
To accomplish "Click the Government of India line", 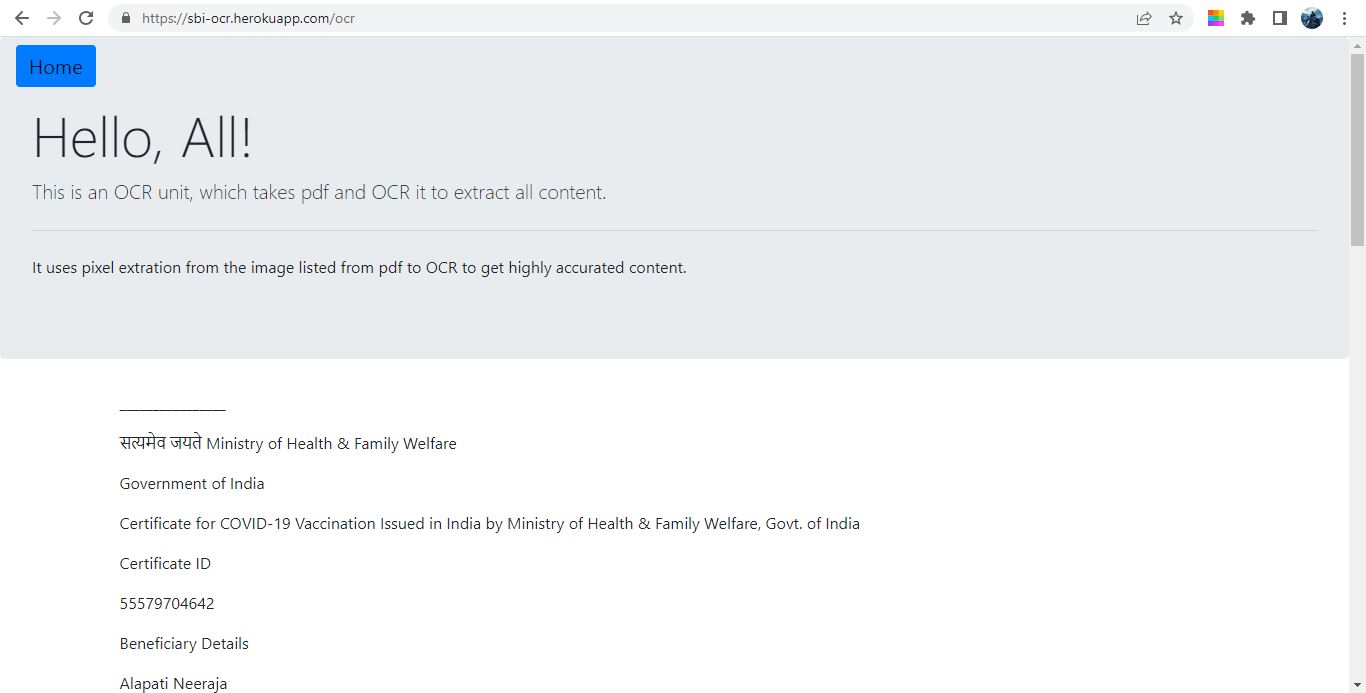I will [x=192, y=484].
